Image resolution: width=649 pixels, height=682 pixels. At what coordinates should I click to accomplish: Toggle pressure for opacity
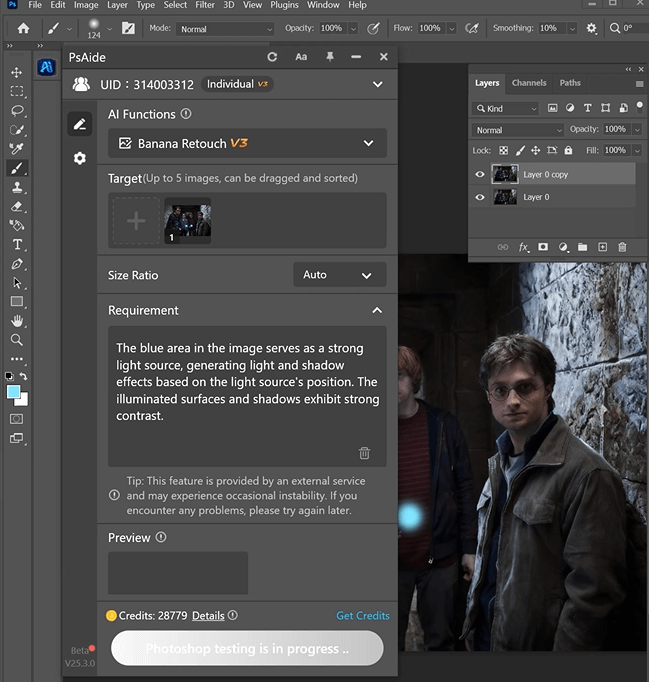tap(373, 29)
